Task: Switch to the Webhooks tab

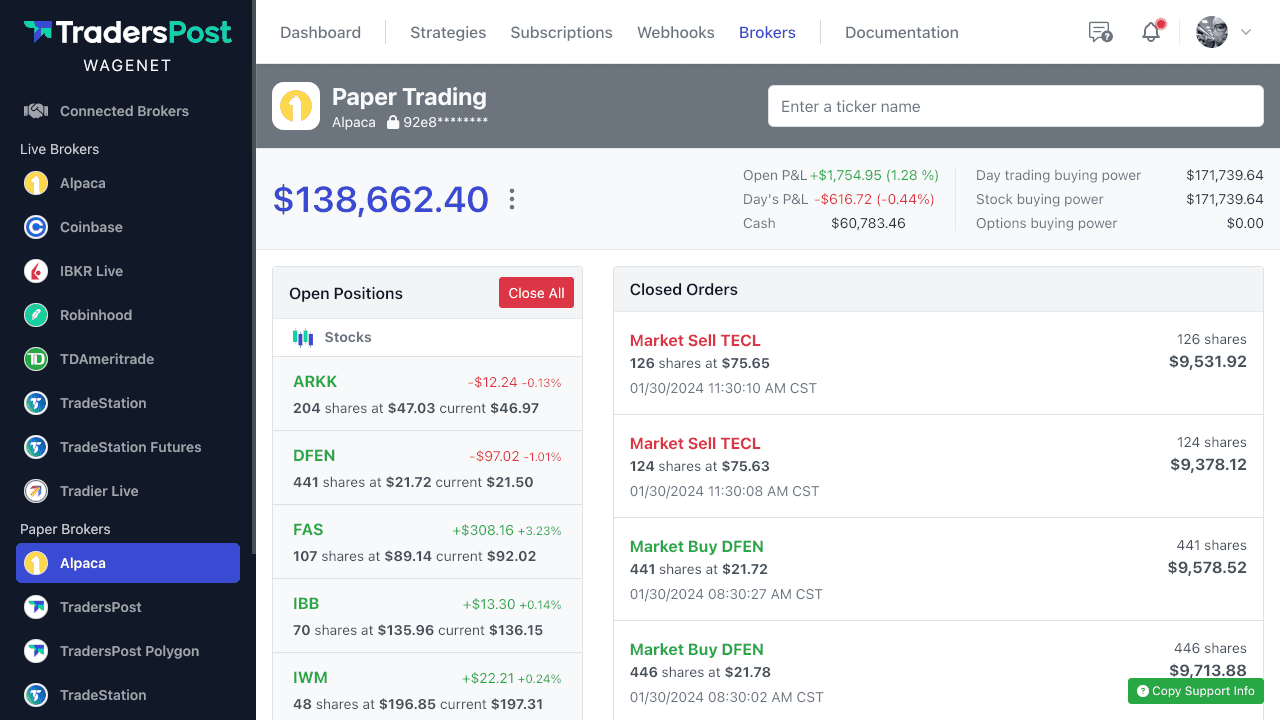Action: pyautogui.click(x=676, y=32)
